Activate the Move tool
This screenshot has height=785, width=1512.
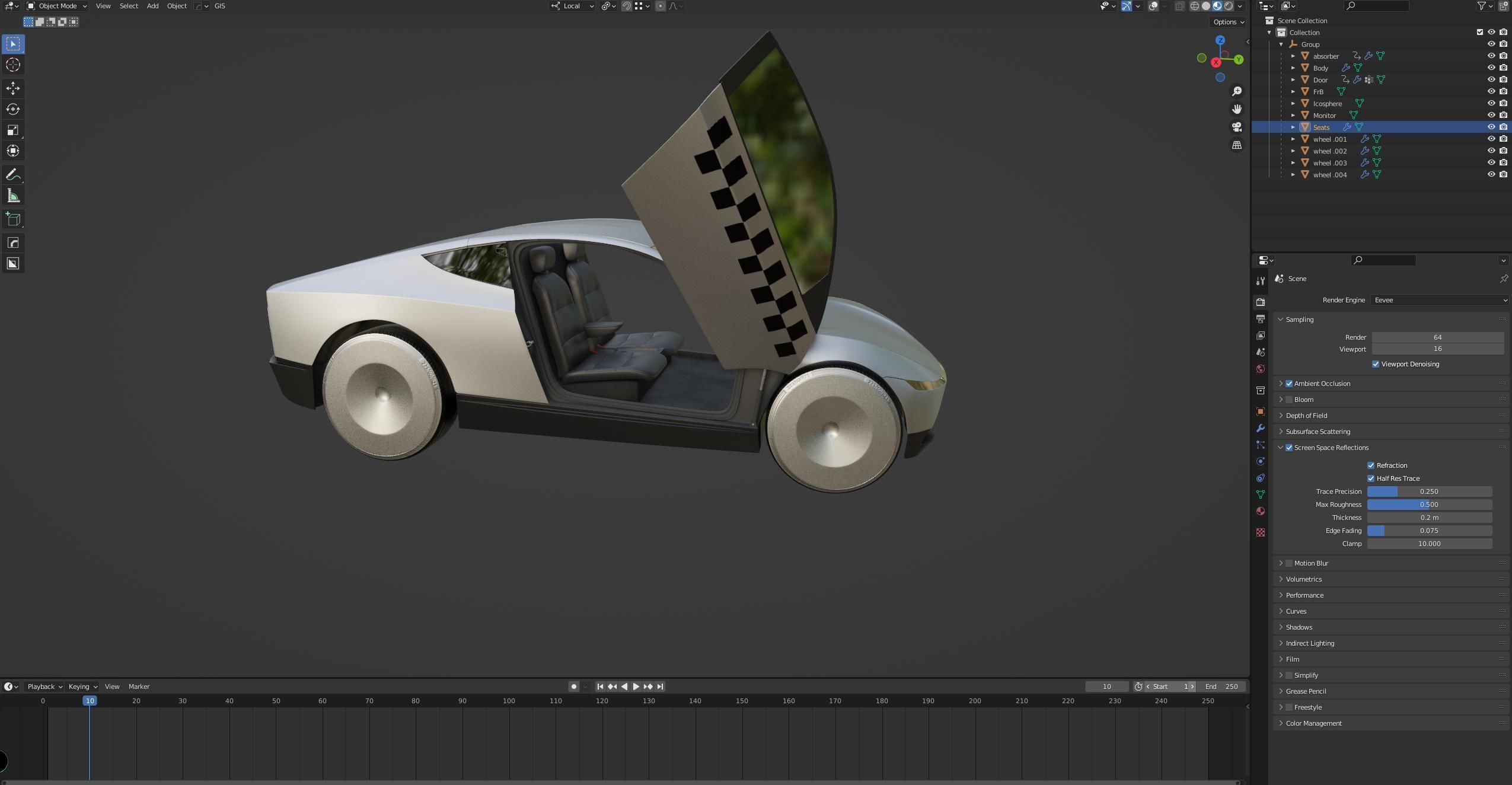coord(13,88)
